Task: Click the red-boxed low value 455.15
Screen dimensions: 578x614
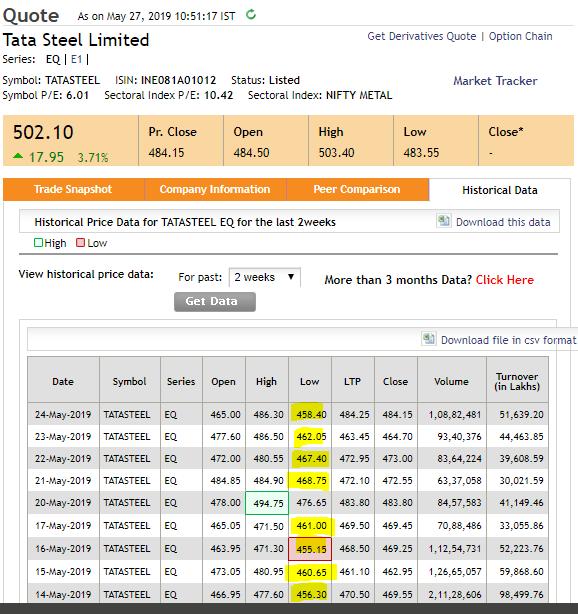Action: pos(311,549)
